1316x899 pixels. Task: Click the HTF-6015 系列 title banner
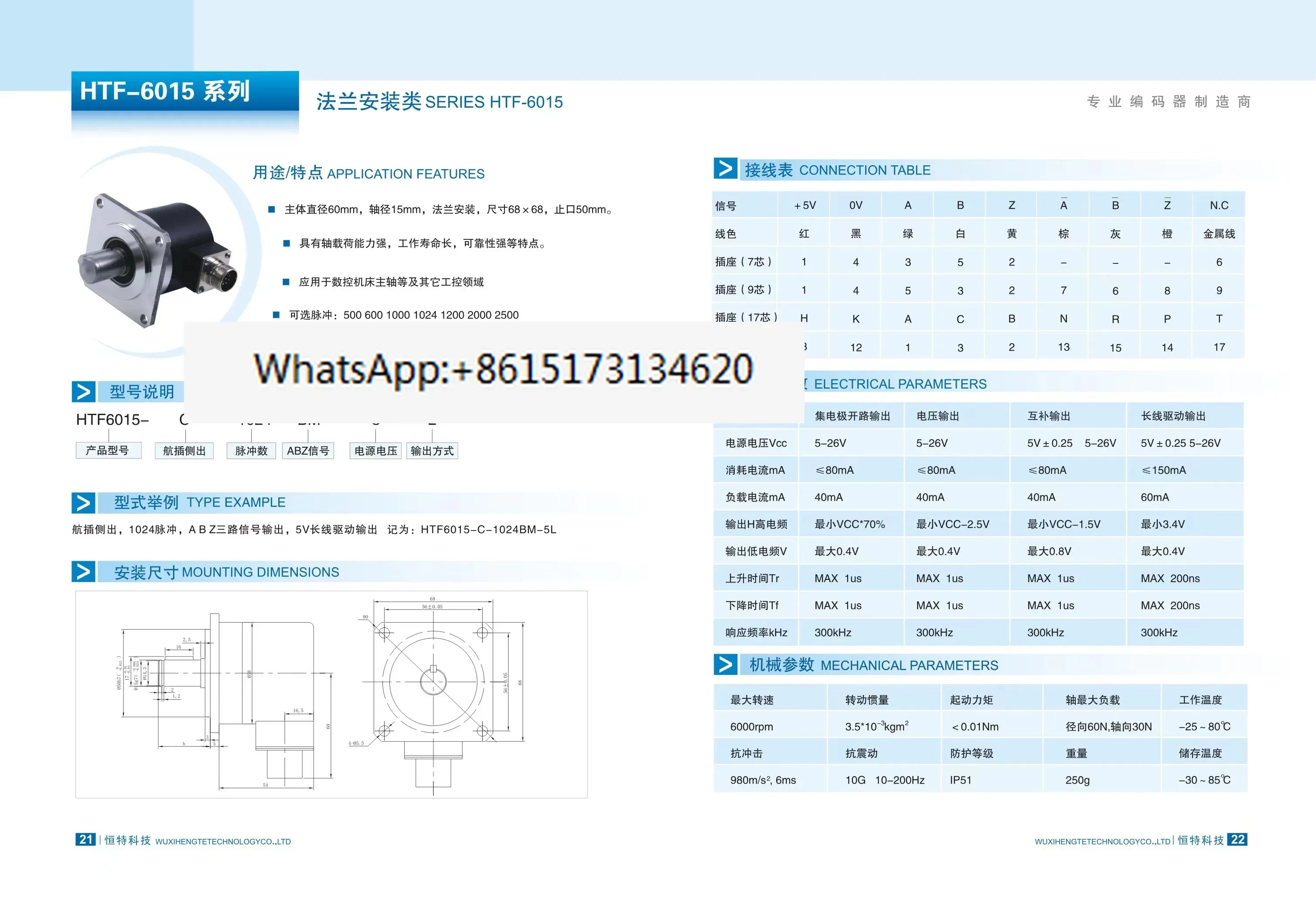click(185, 91)
